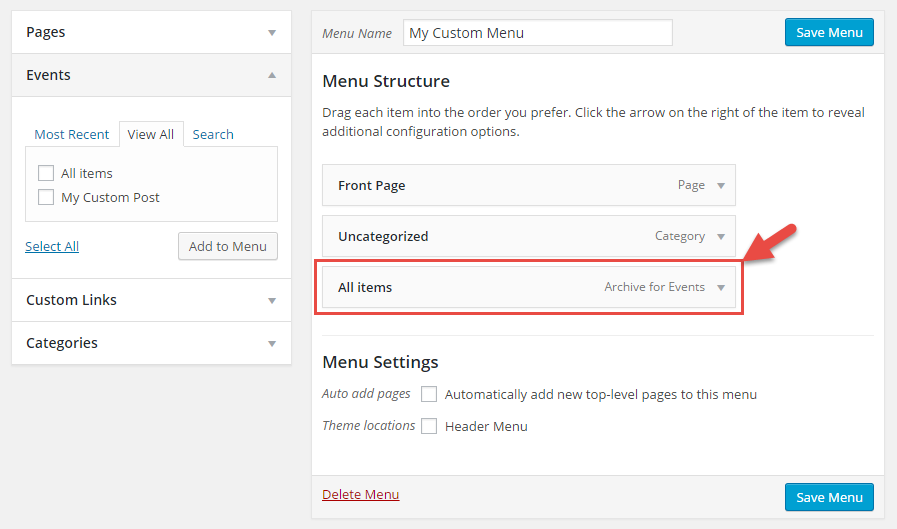897x529 pixels.
Task: Expand the Categories panel arrow
Action: 272,344
